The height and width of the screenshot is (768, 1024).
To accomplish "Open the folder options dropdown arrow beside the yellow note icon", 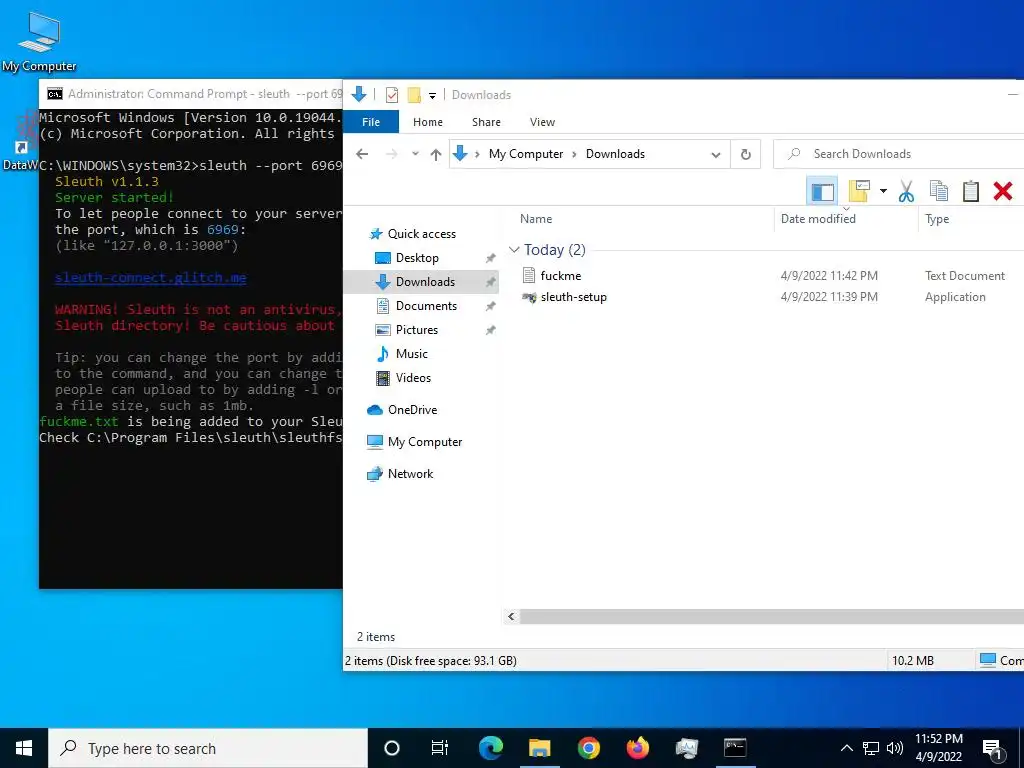I will point(883,191).
